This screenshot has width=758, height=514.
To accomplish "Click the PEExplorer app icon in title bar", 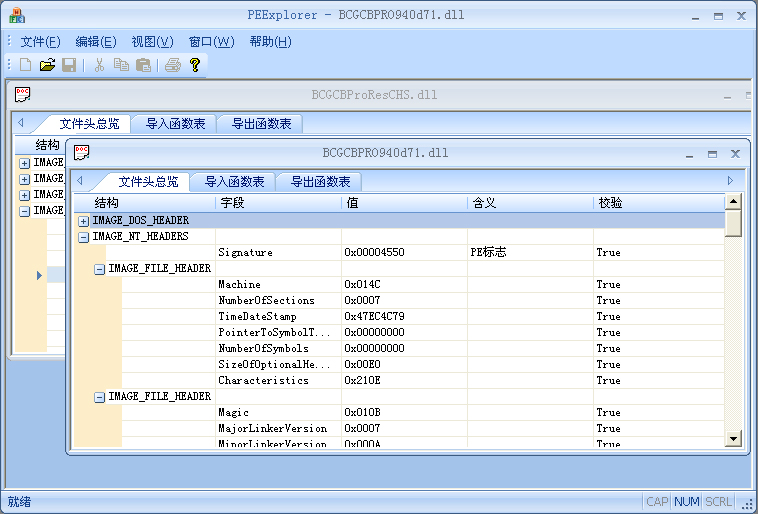I will coord(17,15).
